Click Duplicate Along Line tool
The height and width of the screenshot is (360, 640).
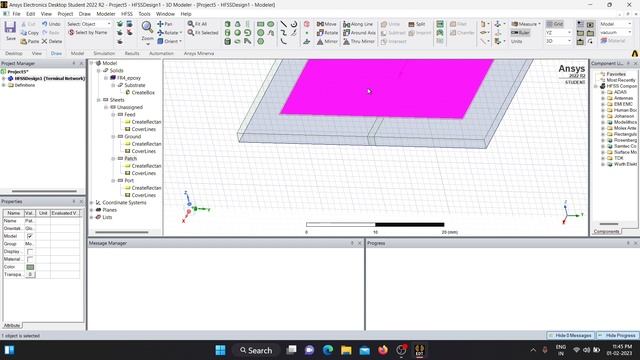(358, 24)
